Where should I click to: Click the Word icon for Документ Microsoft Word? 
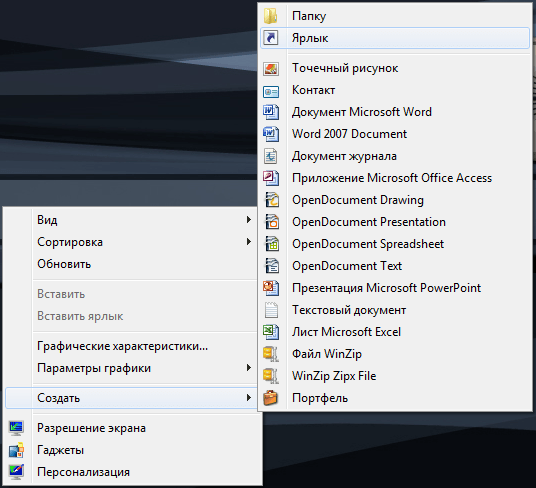tap(271, 112)
